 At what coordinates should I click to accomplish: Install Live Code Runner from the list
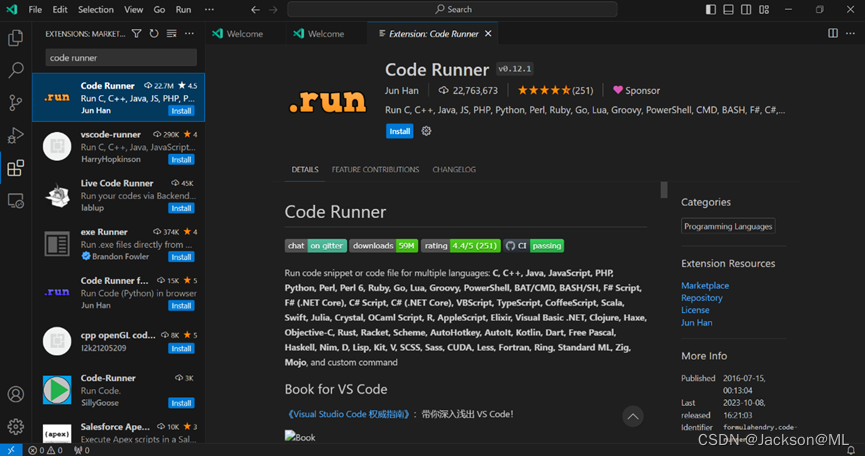[181, 208]
